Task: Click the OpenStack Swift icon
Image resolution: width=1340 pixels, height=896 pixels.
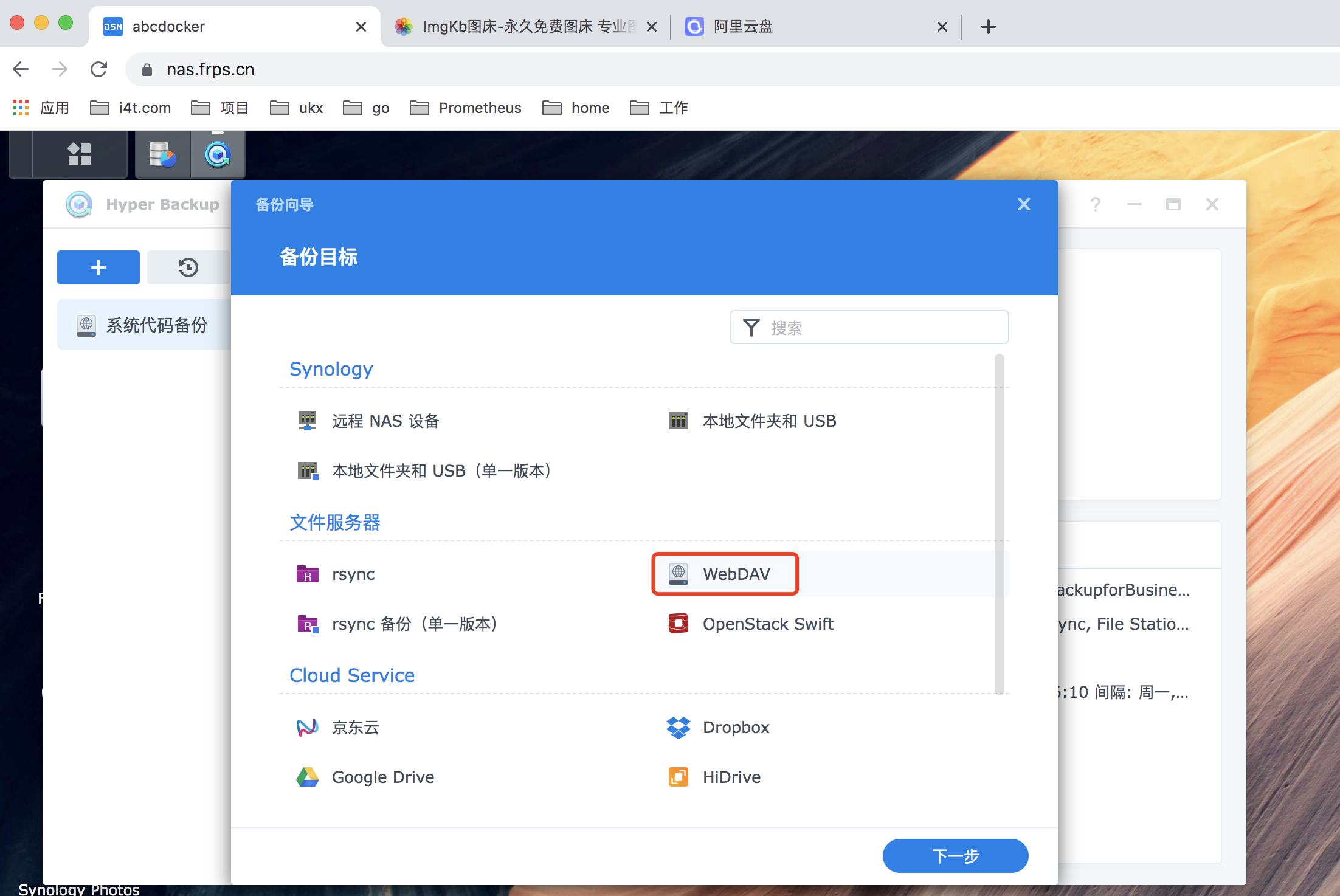Action: [680, 623]
